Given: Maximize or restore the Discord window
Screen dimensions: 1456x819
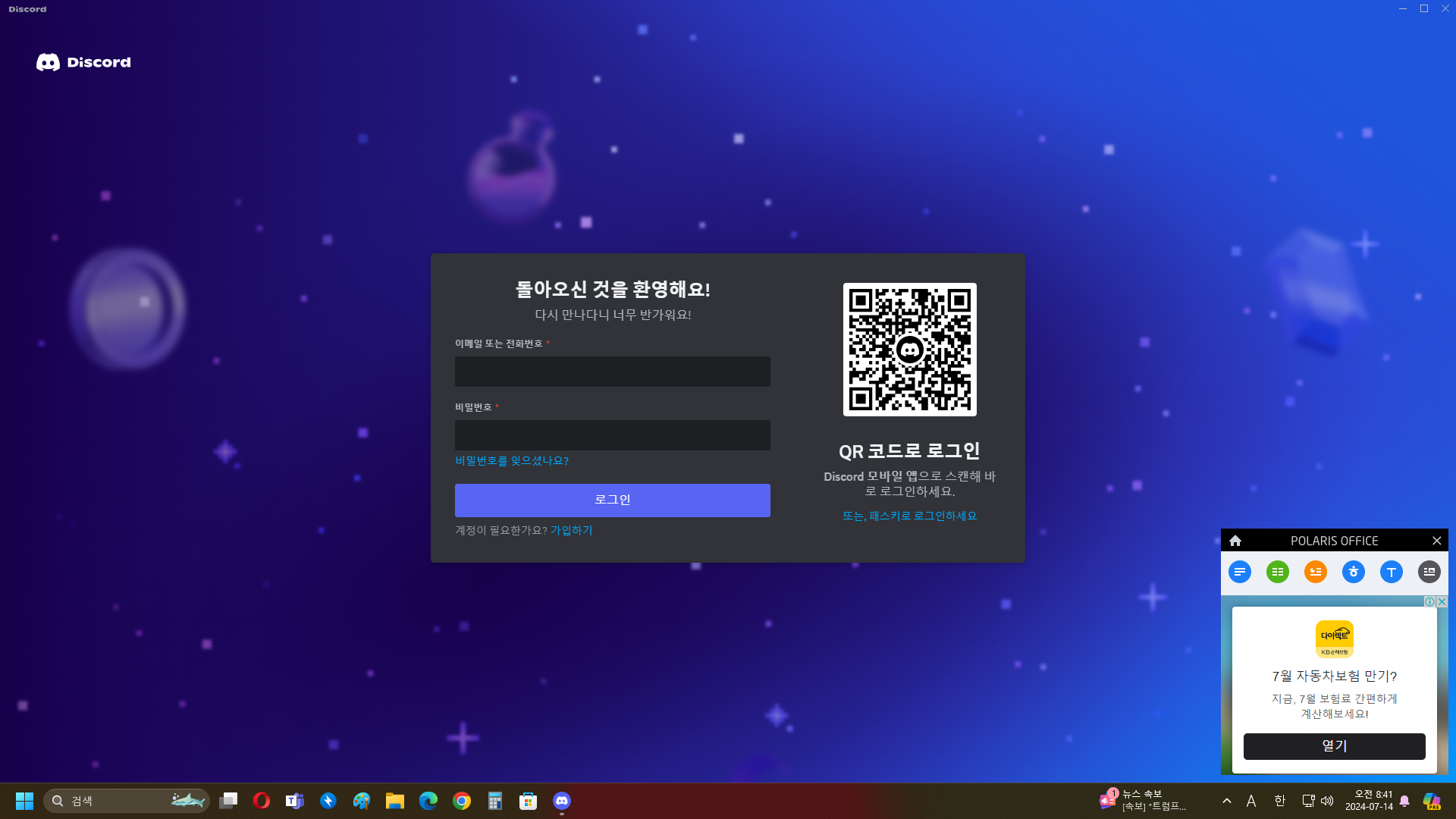Looking at the screenshot, I should pos(1424,8).
